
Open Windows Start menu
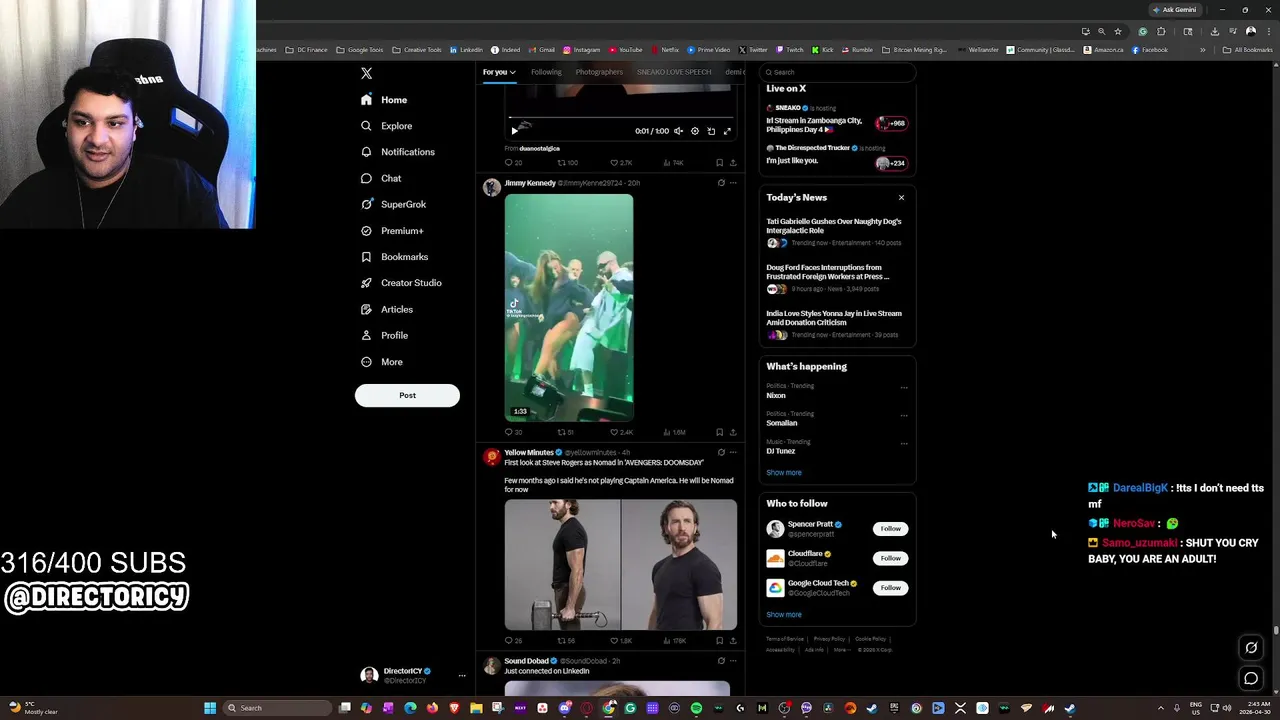(x=210, y=708)
